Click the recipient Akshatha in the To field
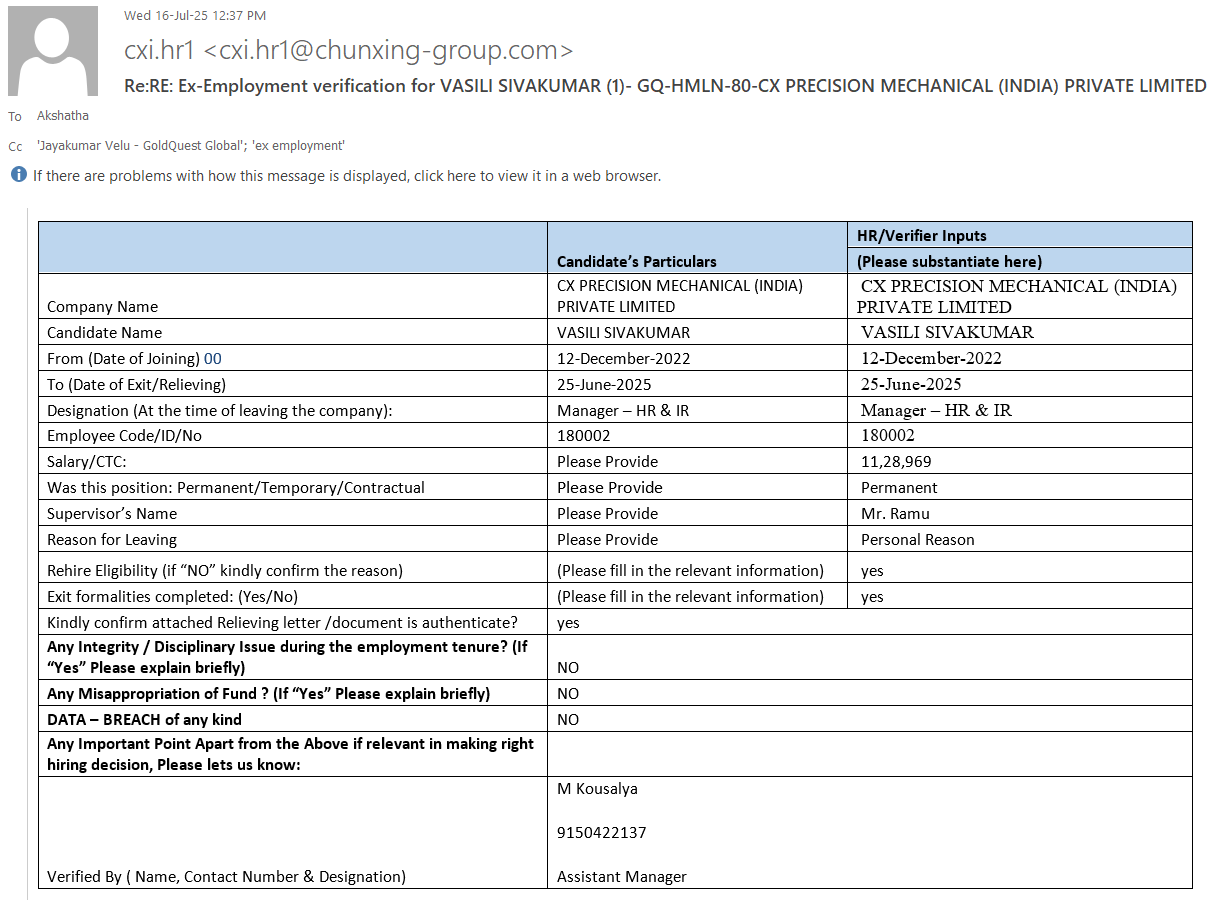 (x=63, y=116)
